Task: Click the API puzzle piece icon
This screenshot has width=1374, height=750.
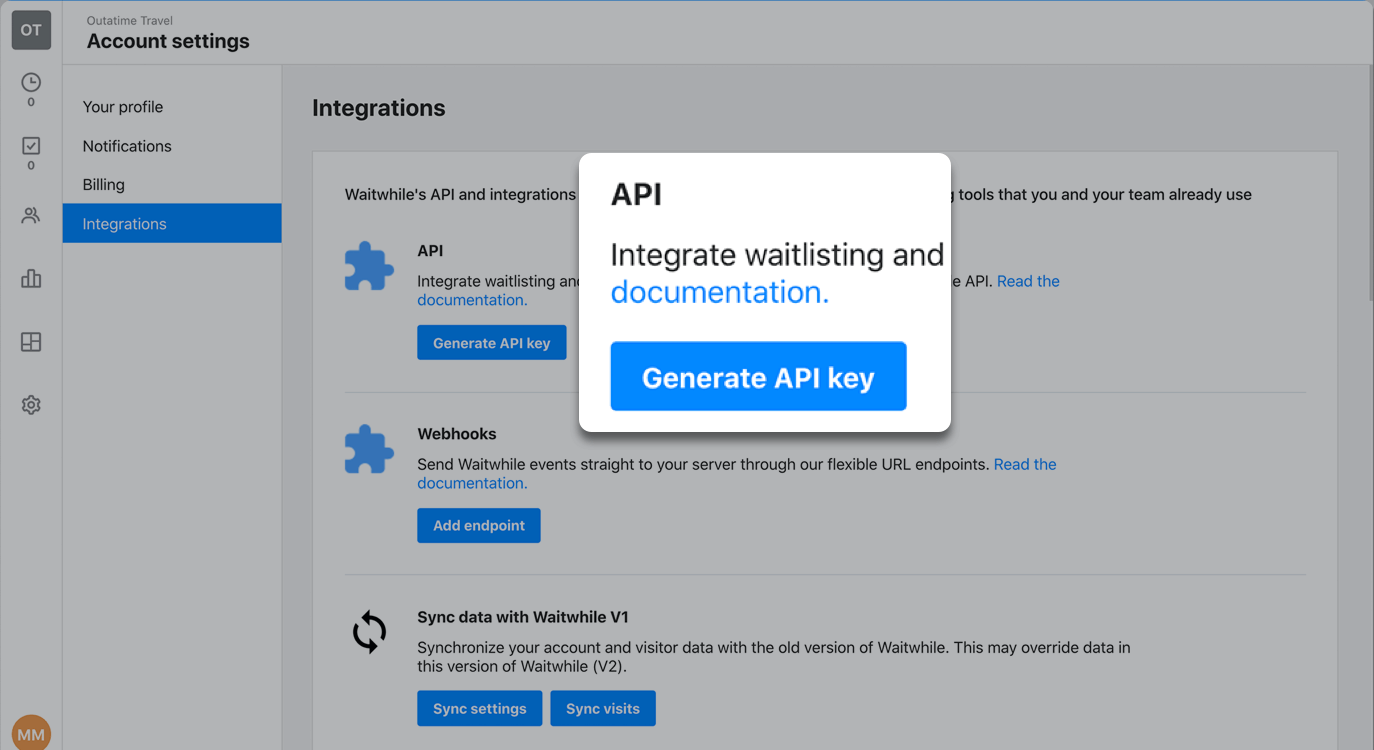Action: [x=369, y=266]
